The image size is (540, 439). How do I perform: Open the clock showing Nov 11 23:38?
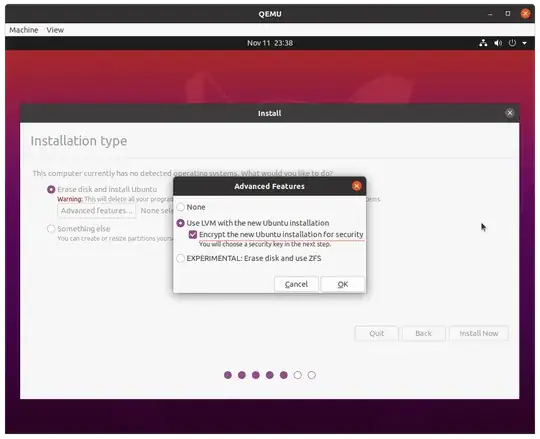tap(270, 43)
